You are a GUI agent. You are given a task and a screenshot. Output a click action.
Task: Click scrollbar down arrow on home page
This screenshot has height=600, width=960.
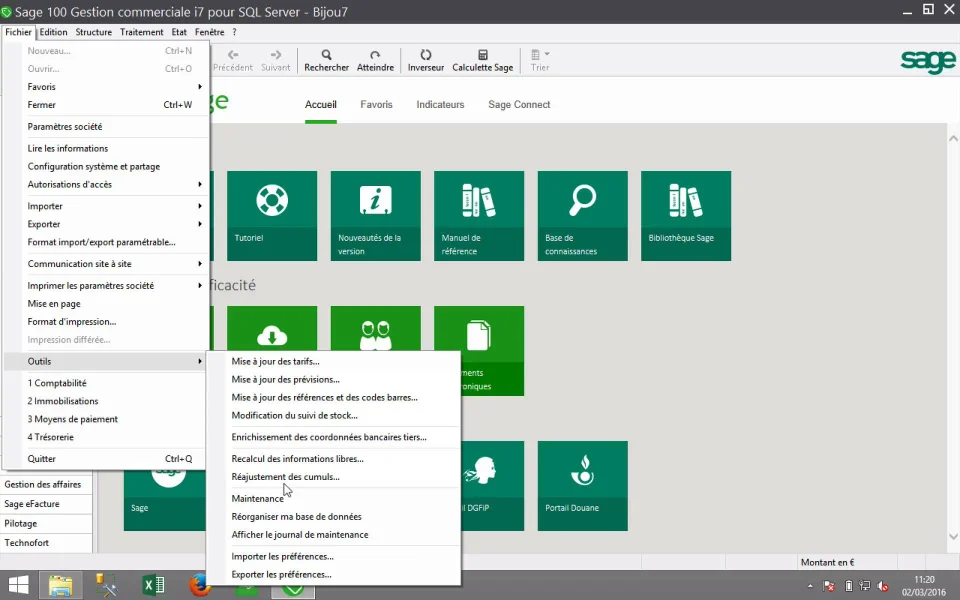[x=953, y=536]
